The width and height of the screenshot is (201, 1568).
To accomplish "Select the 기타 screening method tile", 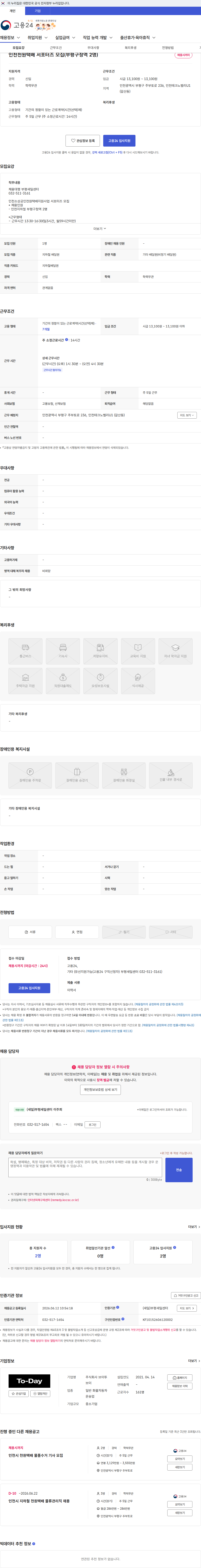I will [x=171, y=932].
